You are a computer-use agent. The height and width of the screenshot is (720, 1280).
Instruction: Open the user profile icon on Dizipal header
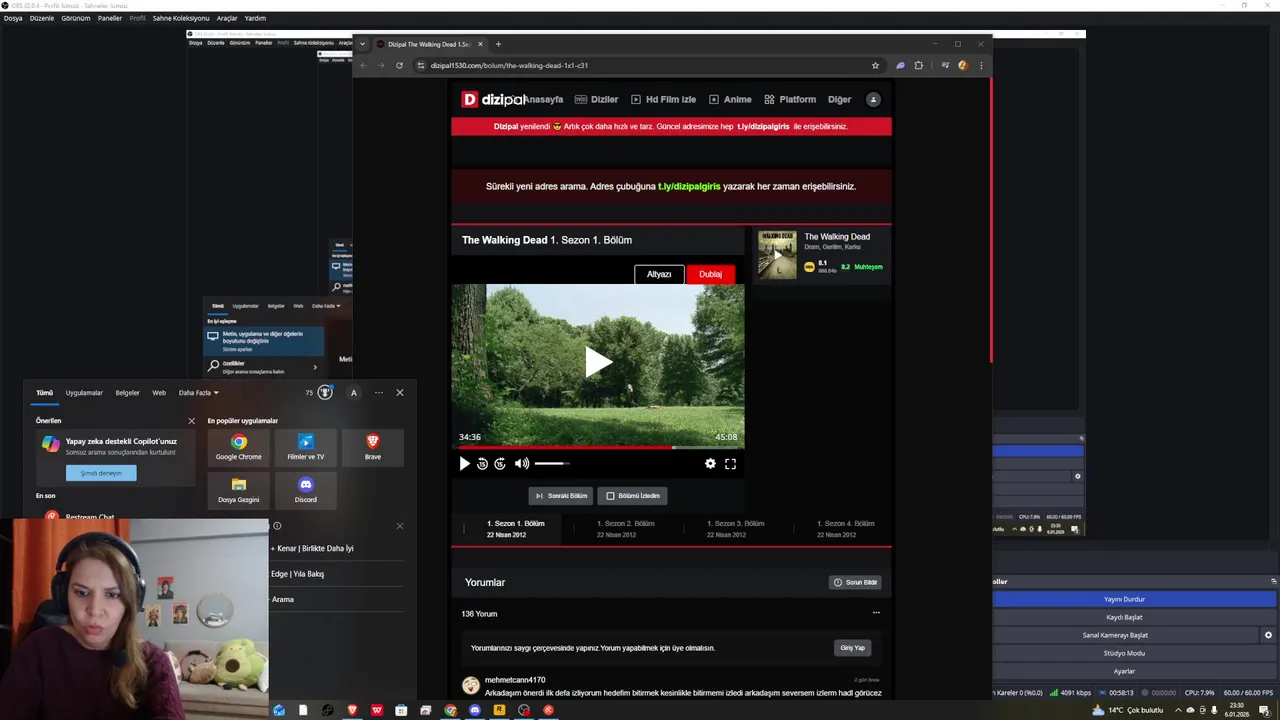pyautogui.click(x=873, y=99)
